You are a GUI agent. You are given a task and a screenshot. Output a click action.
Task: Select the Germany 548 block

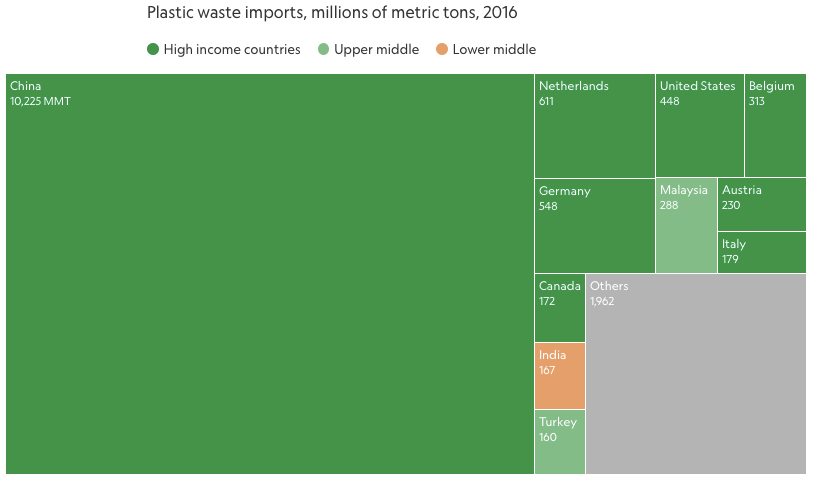tap(595, 225)
